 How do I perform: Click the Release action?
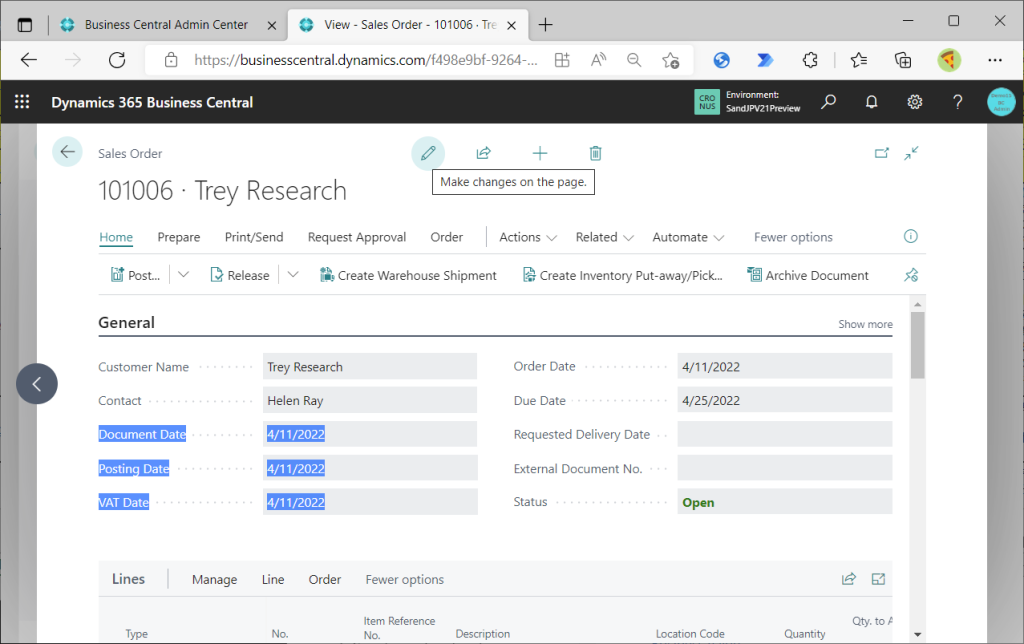point(240,275)
